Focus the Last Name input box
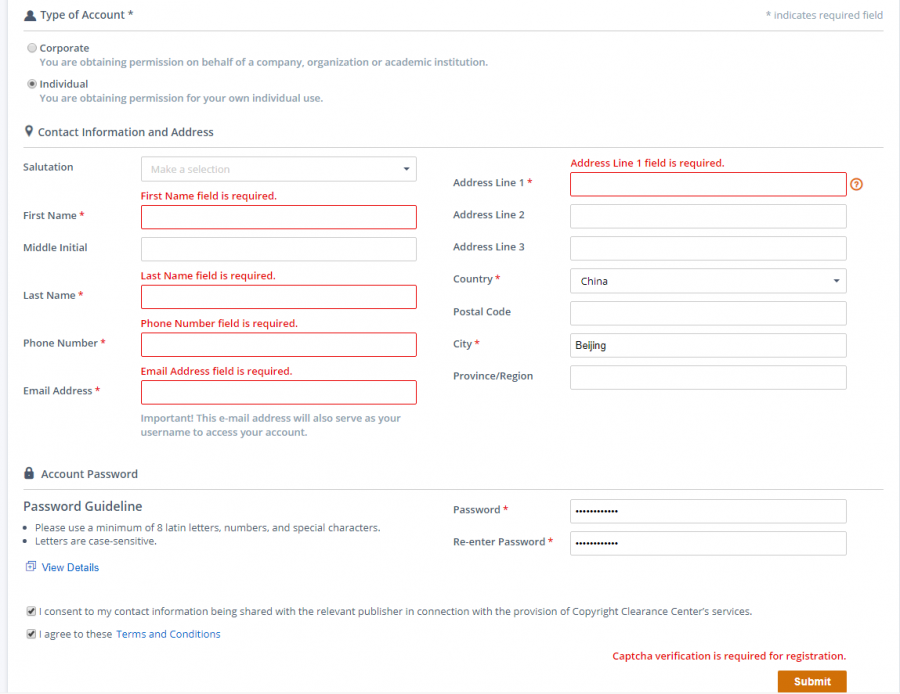Viewport: 900px width, 694px height. click(x=278, y=297)
